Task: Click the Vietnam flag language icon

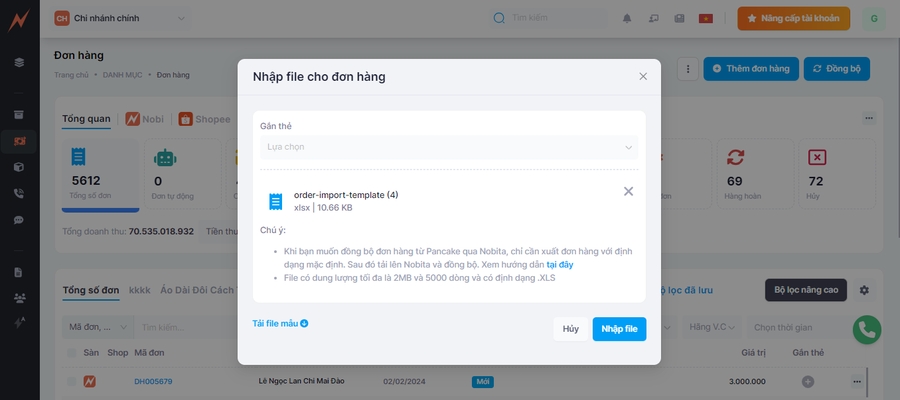Action: click(706, 18)
